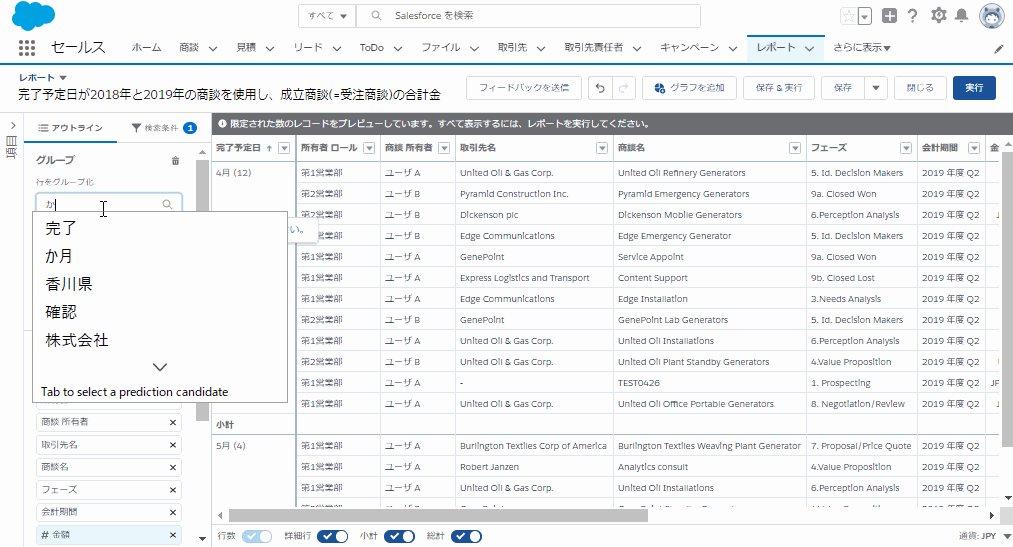Viewport: 1013px width, 547px height.
Task: Remove the 会計期間 column
Action: 172,512
